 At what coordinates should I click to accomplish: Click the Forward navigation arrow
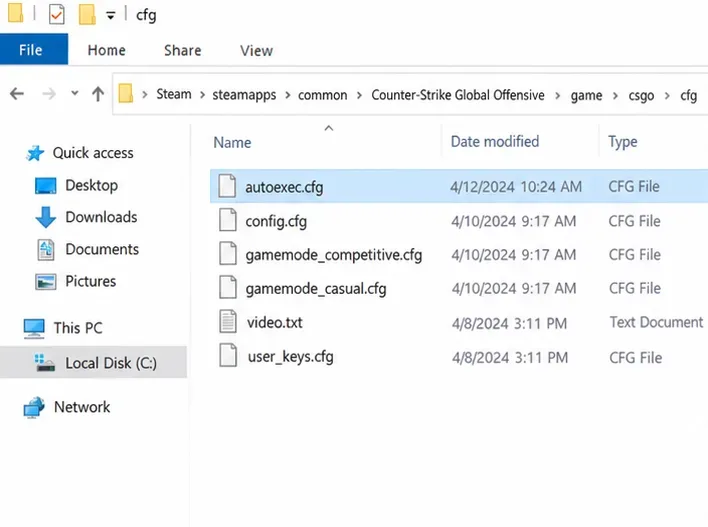(49, 94)
